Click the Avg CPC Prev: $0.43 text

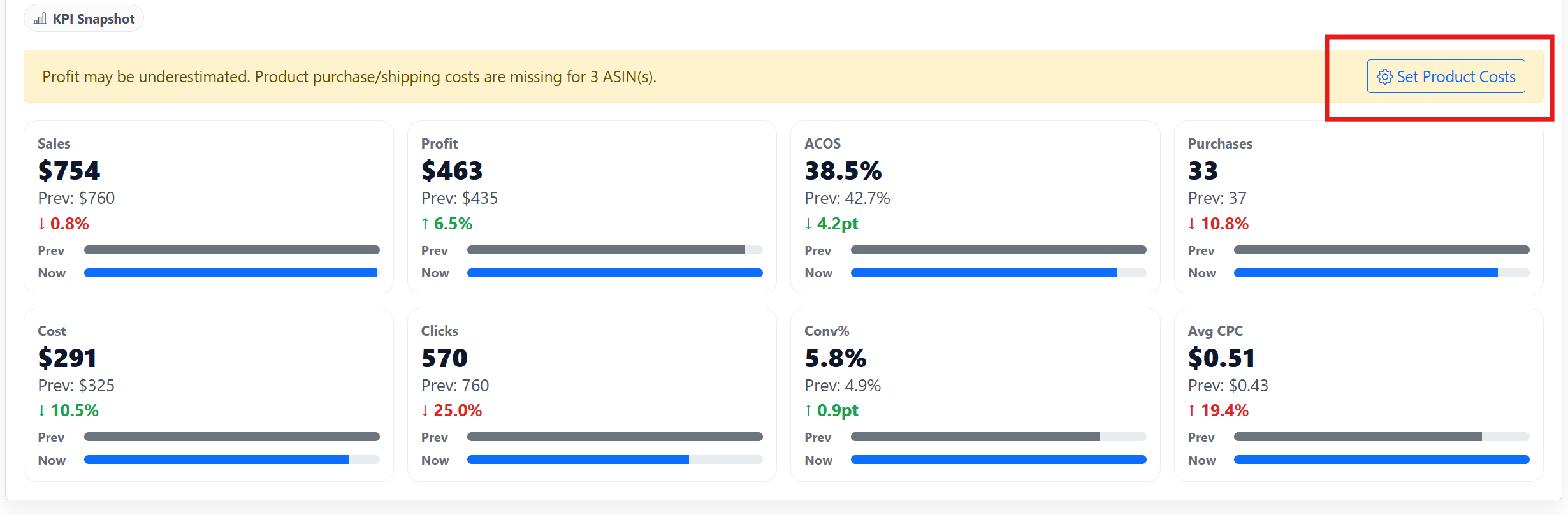(1228, 386)
